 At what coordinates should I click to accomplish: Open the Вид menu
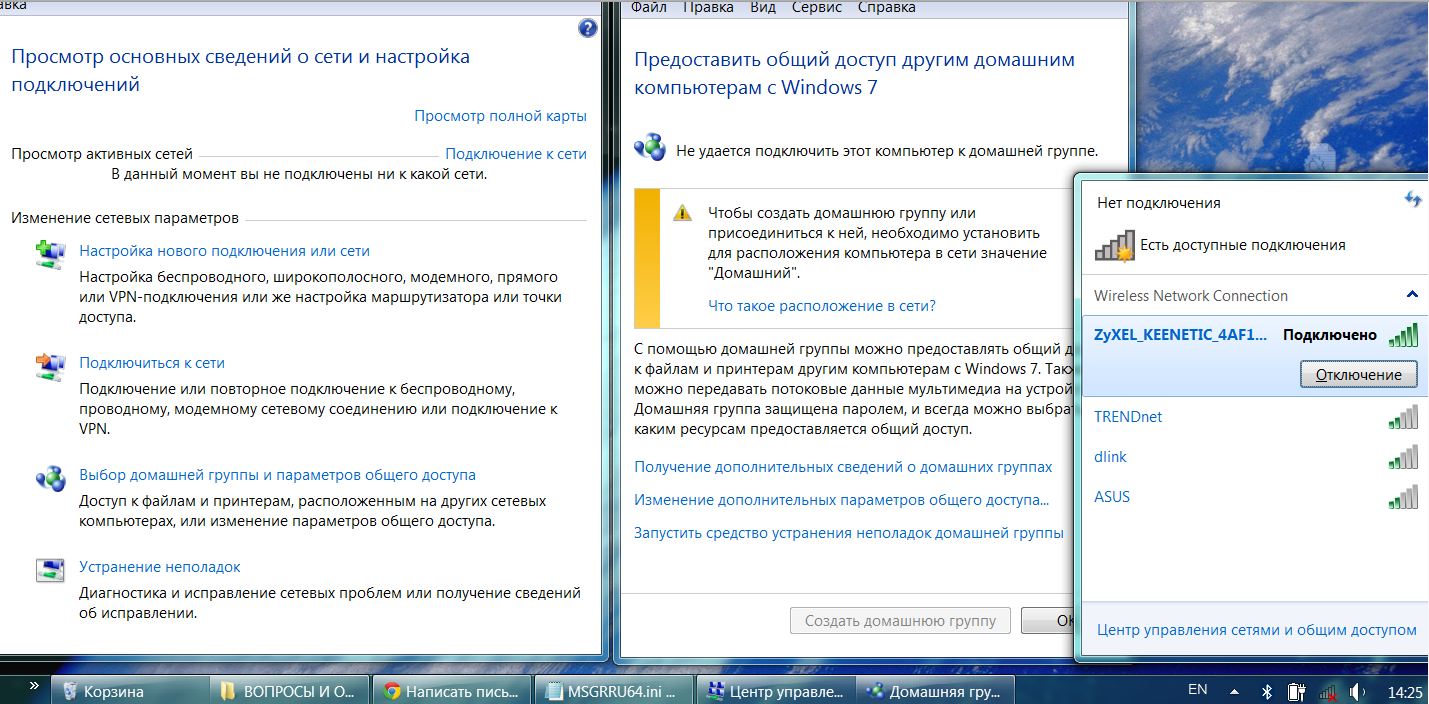click(762, 7)
